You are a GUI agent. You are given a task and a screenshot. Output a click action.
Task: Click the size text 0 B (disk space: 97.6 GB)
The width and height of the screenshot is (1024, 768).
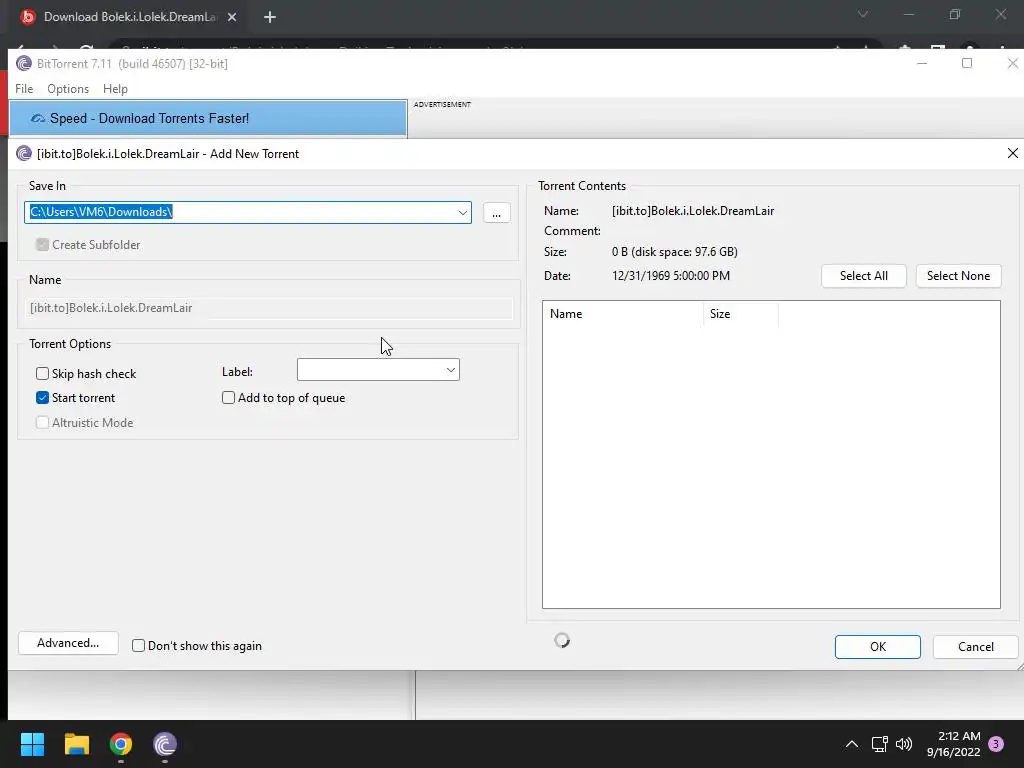pyautogui.click(x=675, y=251)
